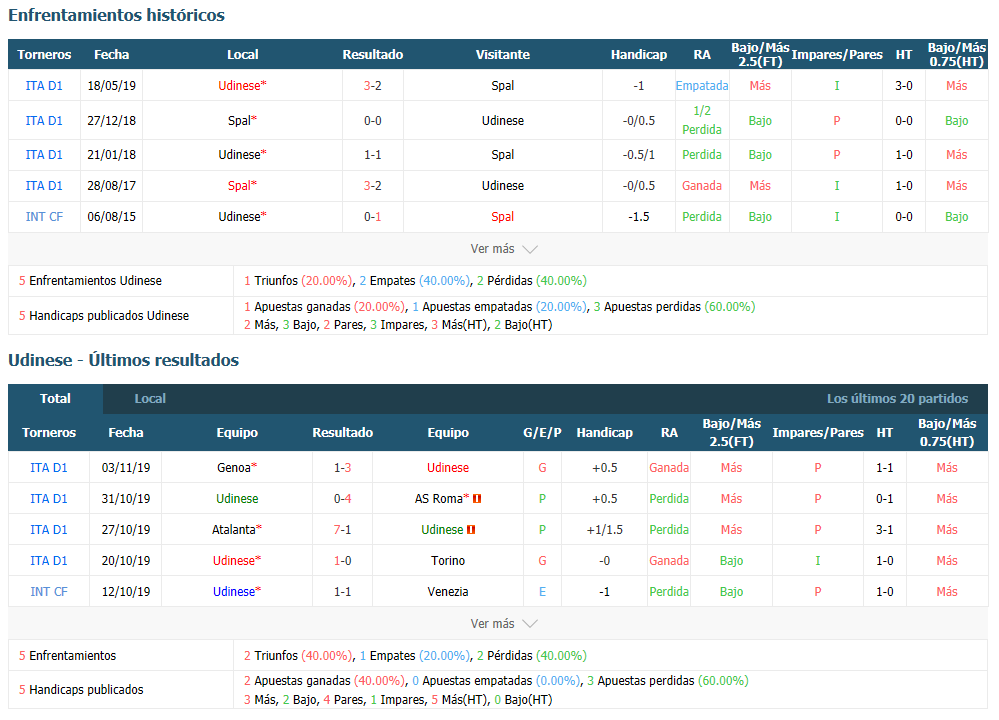This screenshot has height=720, width=999.
Task: Click the Handicap header in historical table
Action: tap(638, 55)
